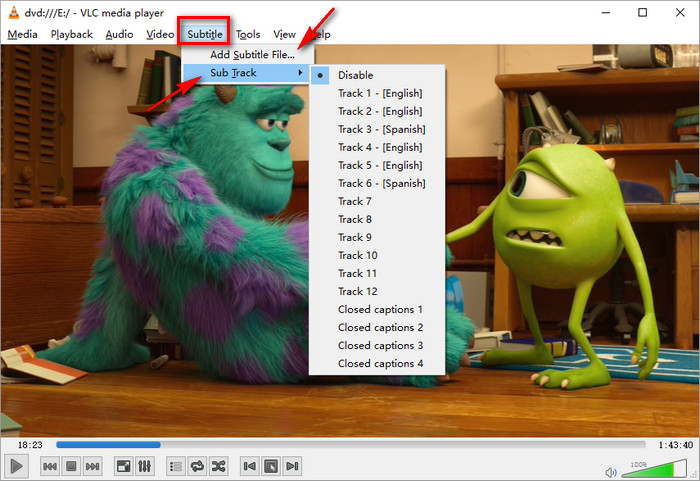The image size is (700, 481).
Task: Enable Closed captions 4
Action: pos(377,364)
